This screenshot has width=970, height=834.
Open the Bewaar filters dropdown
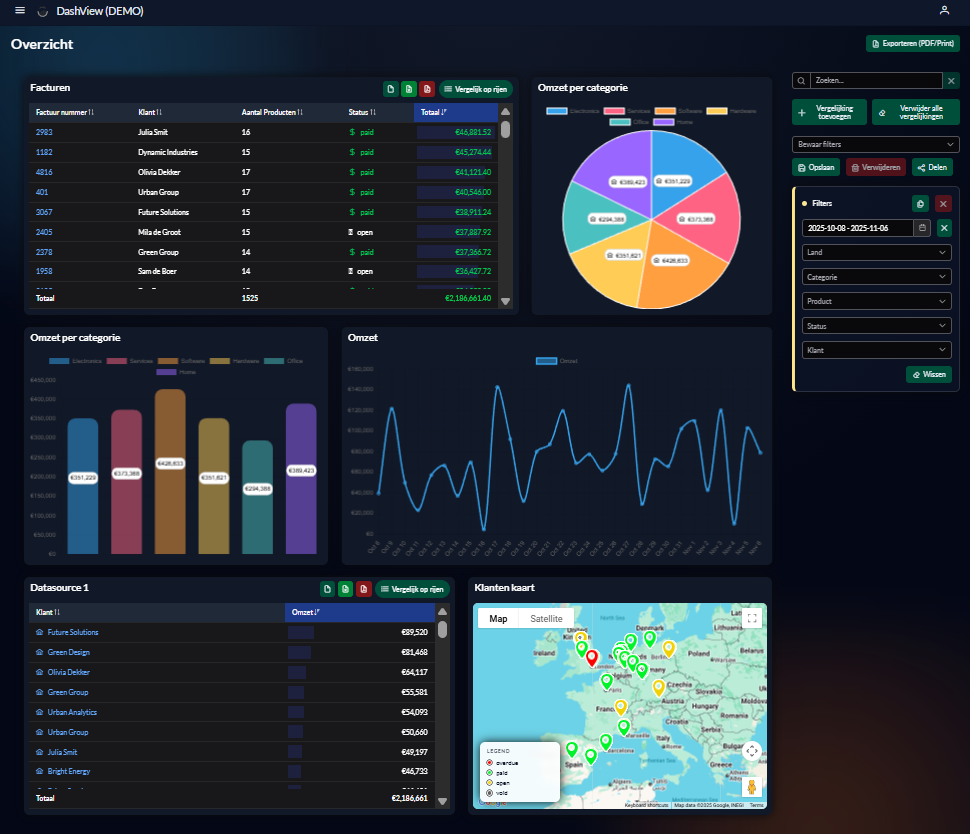point(876,144)
